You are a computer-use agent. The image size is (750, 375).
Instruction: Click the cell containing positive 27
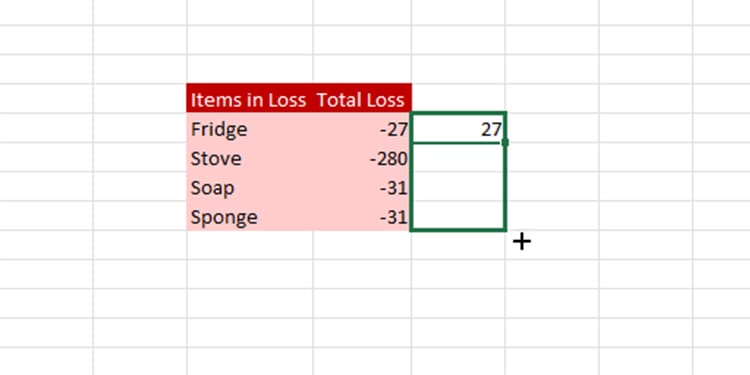pyautogui.click(x=458, y=128)
